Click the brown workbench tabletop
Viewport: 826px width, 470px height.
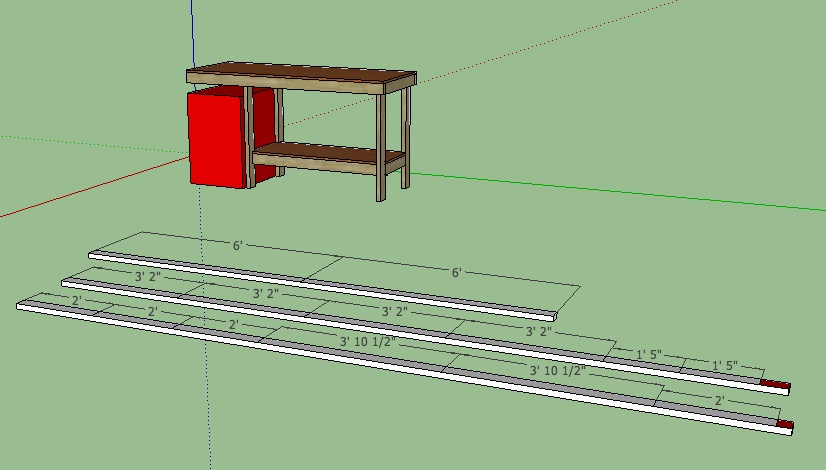[x=300, y=75]
